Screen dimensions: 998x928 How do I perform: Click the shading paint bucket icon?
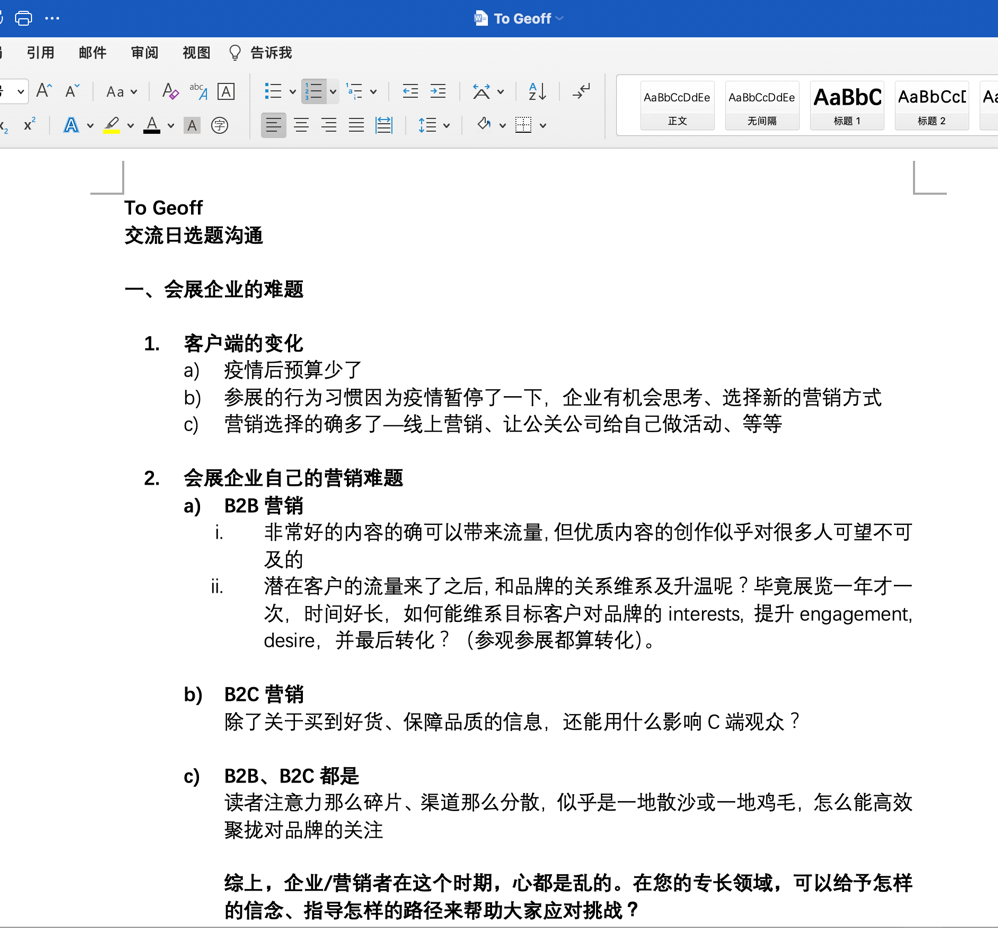coord(484,125)
